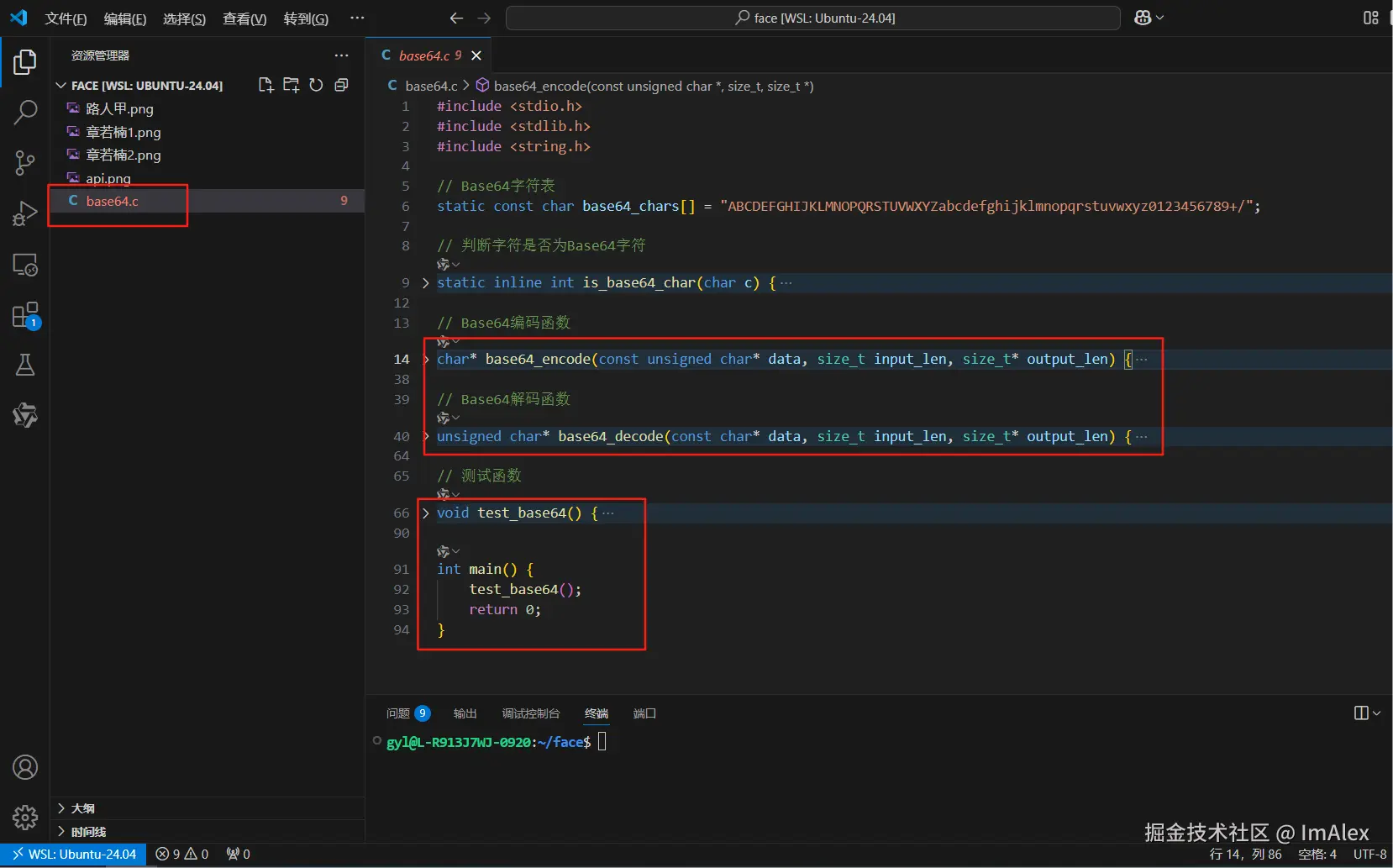This screenshot has height=868, width=1393.
Task: Open the Run and Debug view
Action: [x=25, y=214]
